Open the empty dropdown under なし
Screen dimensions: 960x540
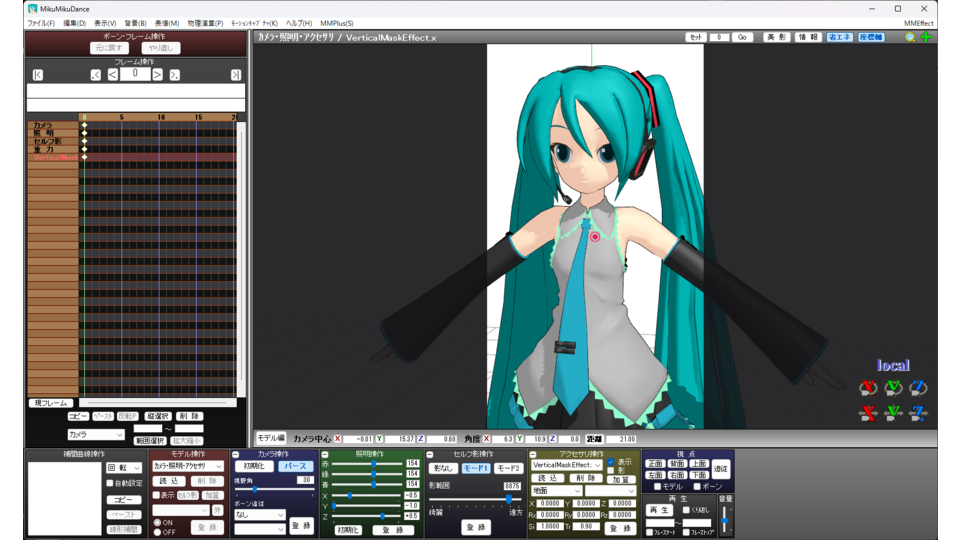point(260,528)
